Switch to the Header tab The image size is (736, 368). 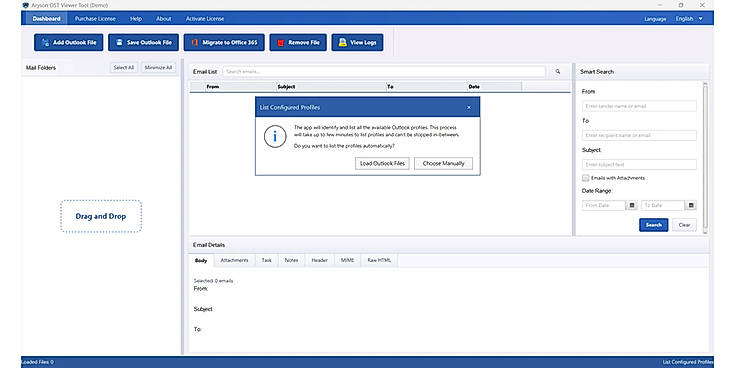[x=320, y=261]
